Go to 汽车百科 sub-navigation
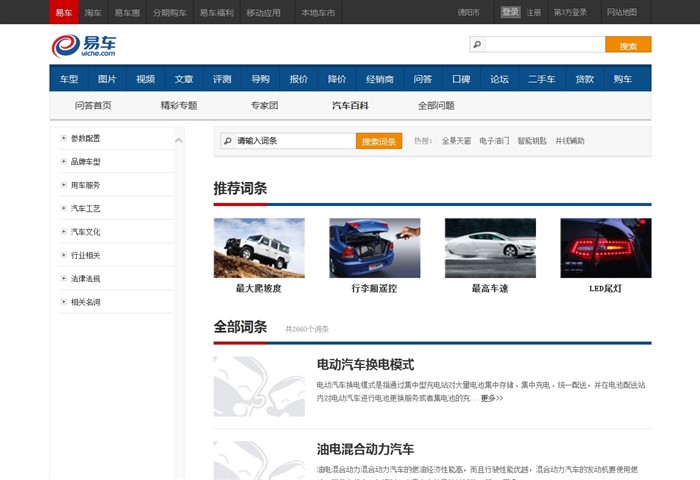The image size is (700, 480). pyautogui.click(x=350, y=105)
